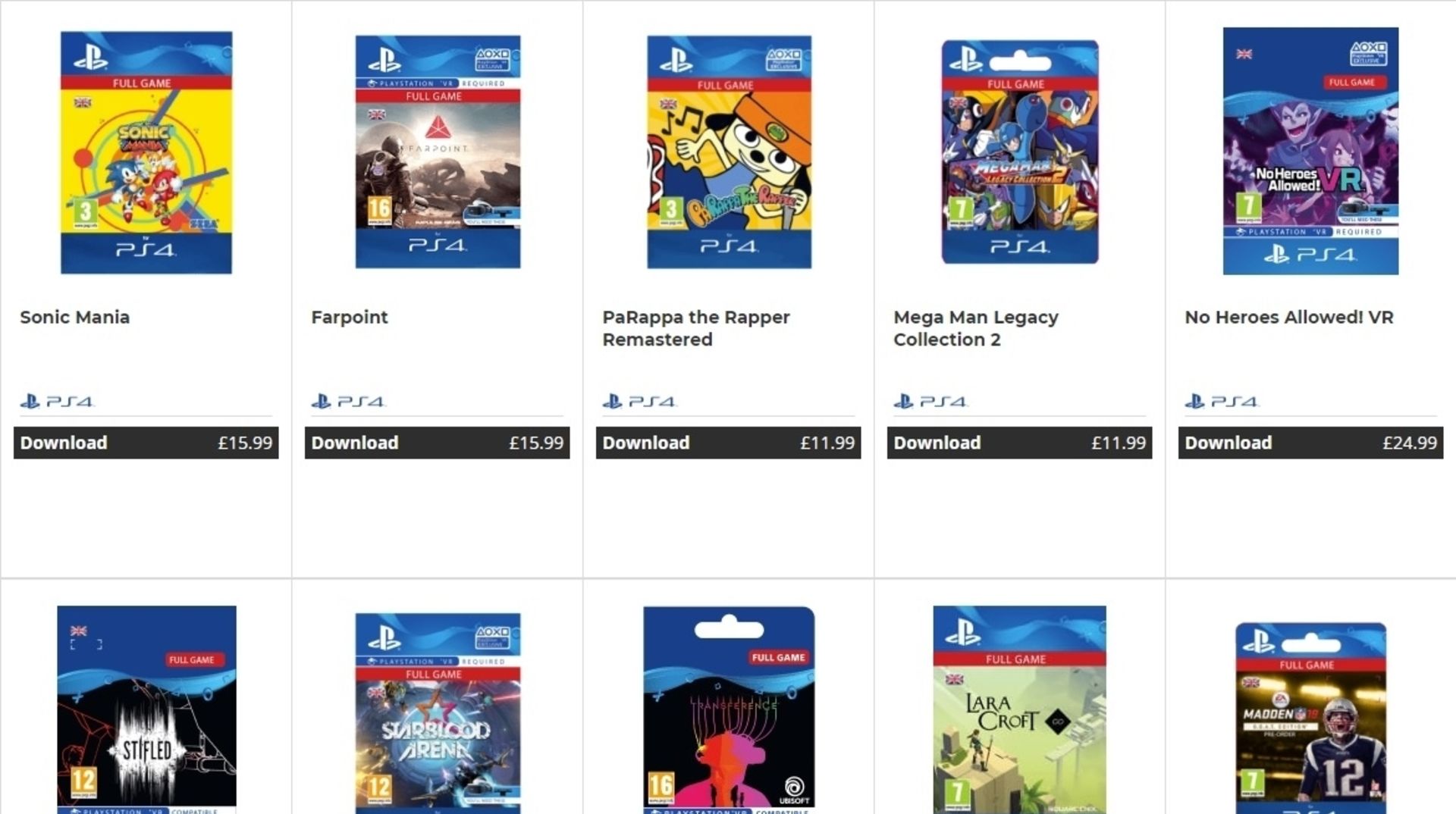Click PS4 logo under PaRappa the Rapper Remastered

point(639,401)
